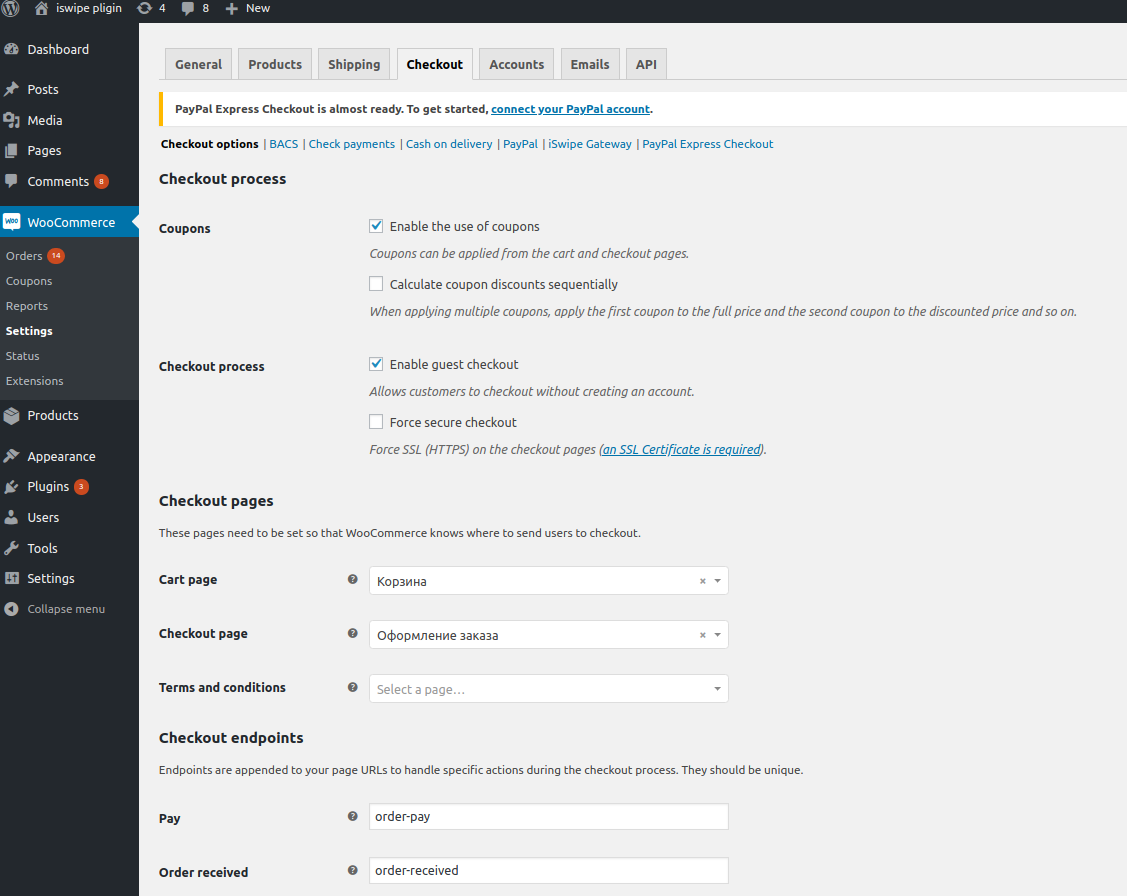
Task: Click the Settings sliders icon in sidebar
Action: point(12,578)
